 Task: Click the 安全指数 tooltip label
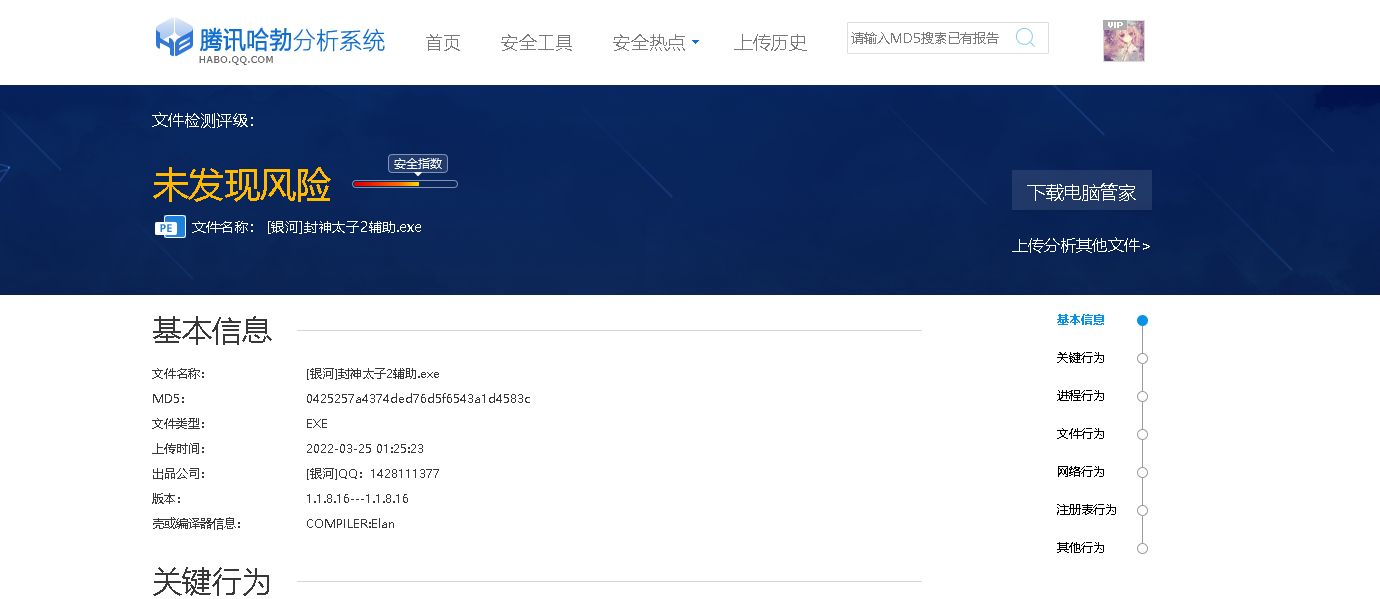point(418,164)
